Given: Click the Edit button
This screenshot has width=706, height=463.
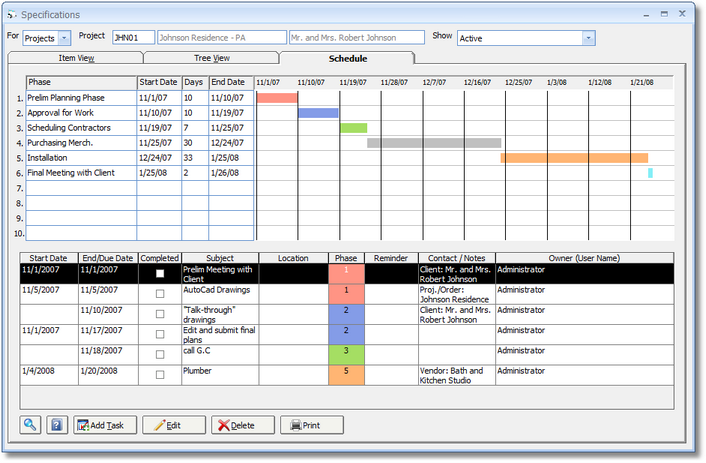Looking at the screenshot, I should [174, 425].
